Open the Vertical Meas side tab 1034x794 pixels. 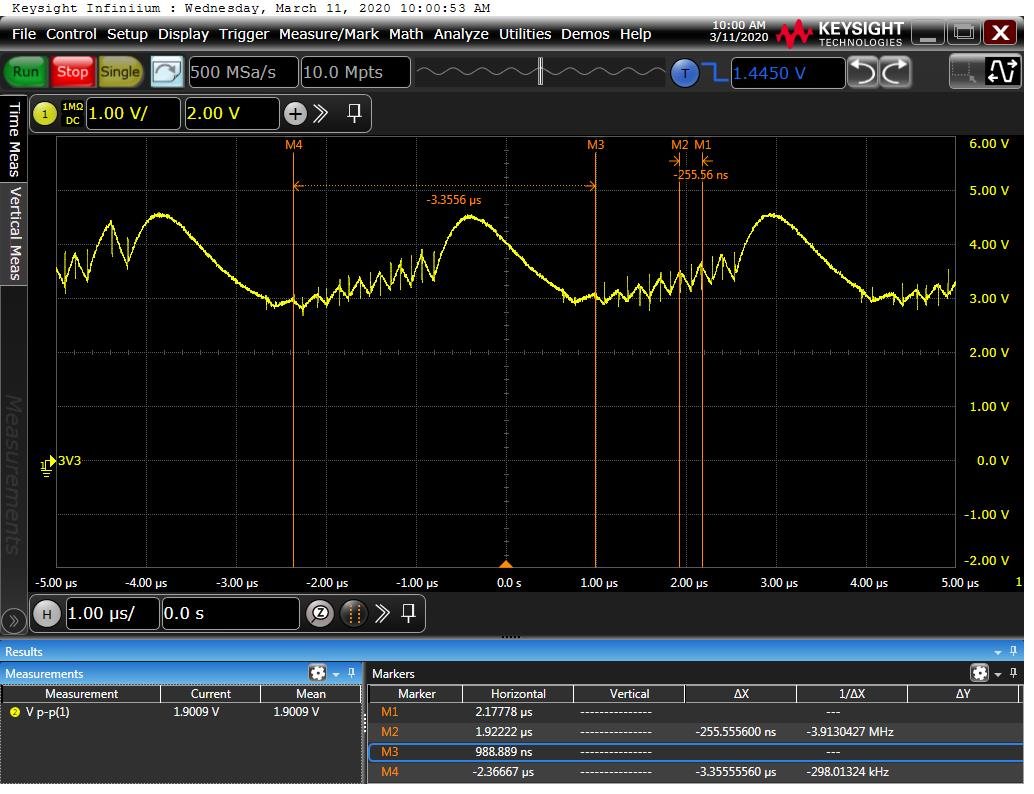13,233
